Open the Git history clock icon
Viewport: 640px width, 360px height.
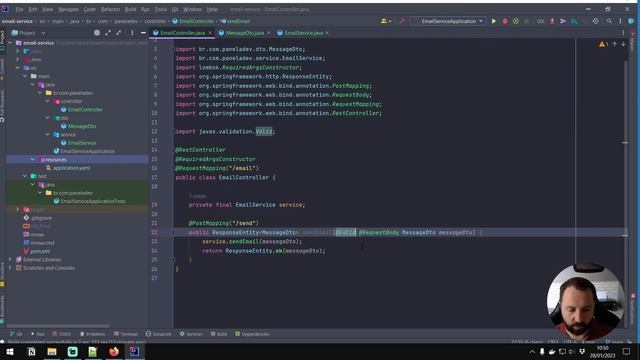596,21
